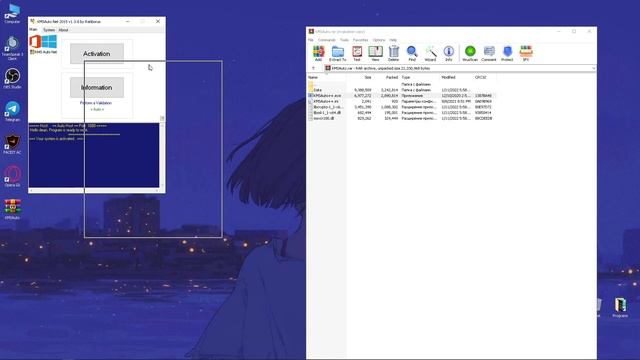The width and height of the screenshot is (640, 360).
Task: Minimize the KMSAuto Net window
Action: (x=128, y=21)
